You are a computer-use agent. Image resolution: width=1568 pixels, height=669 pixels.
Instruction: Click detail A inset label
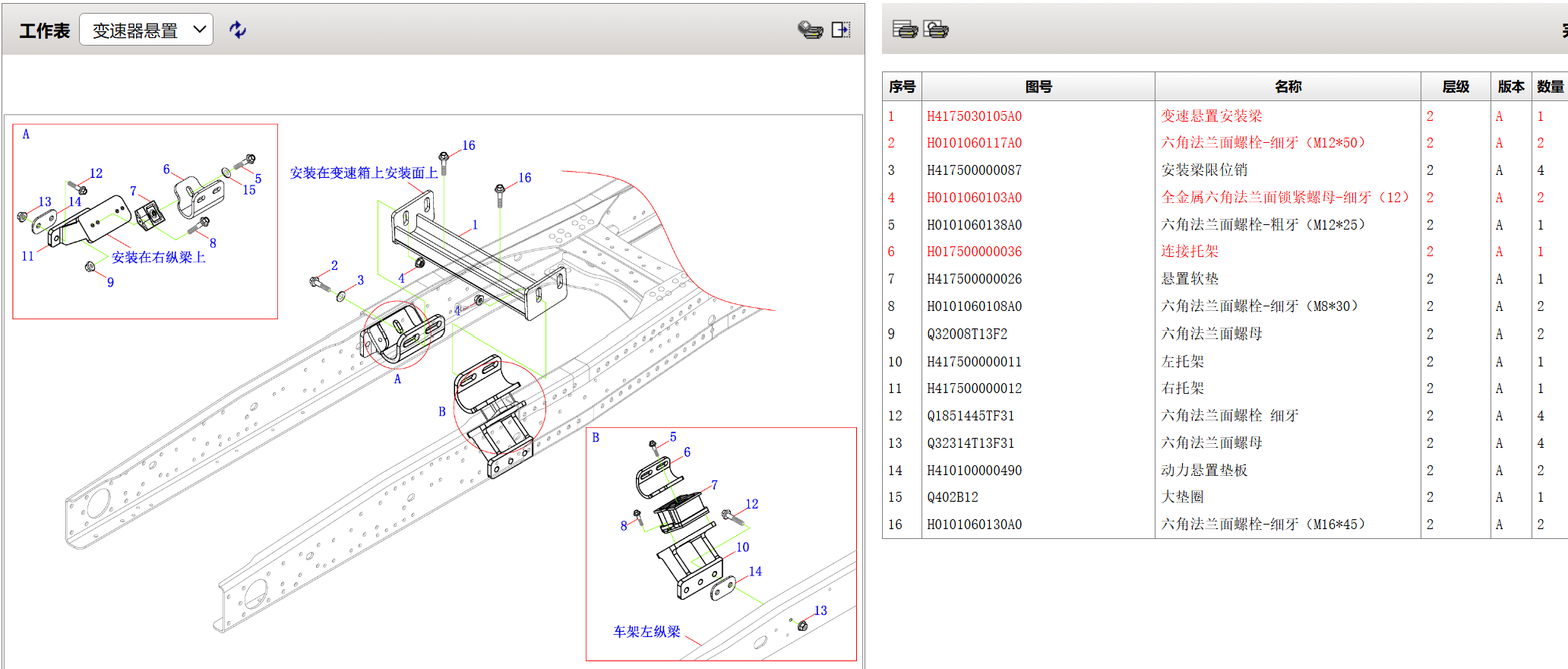(x=26, y=135)
